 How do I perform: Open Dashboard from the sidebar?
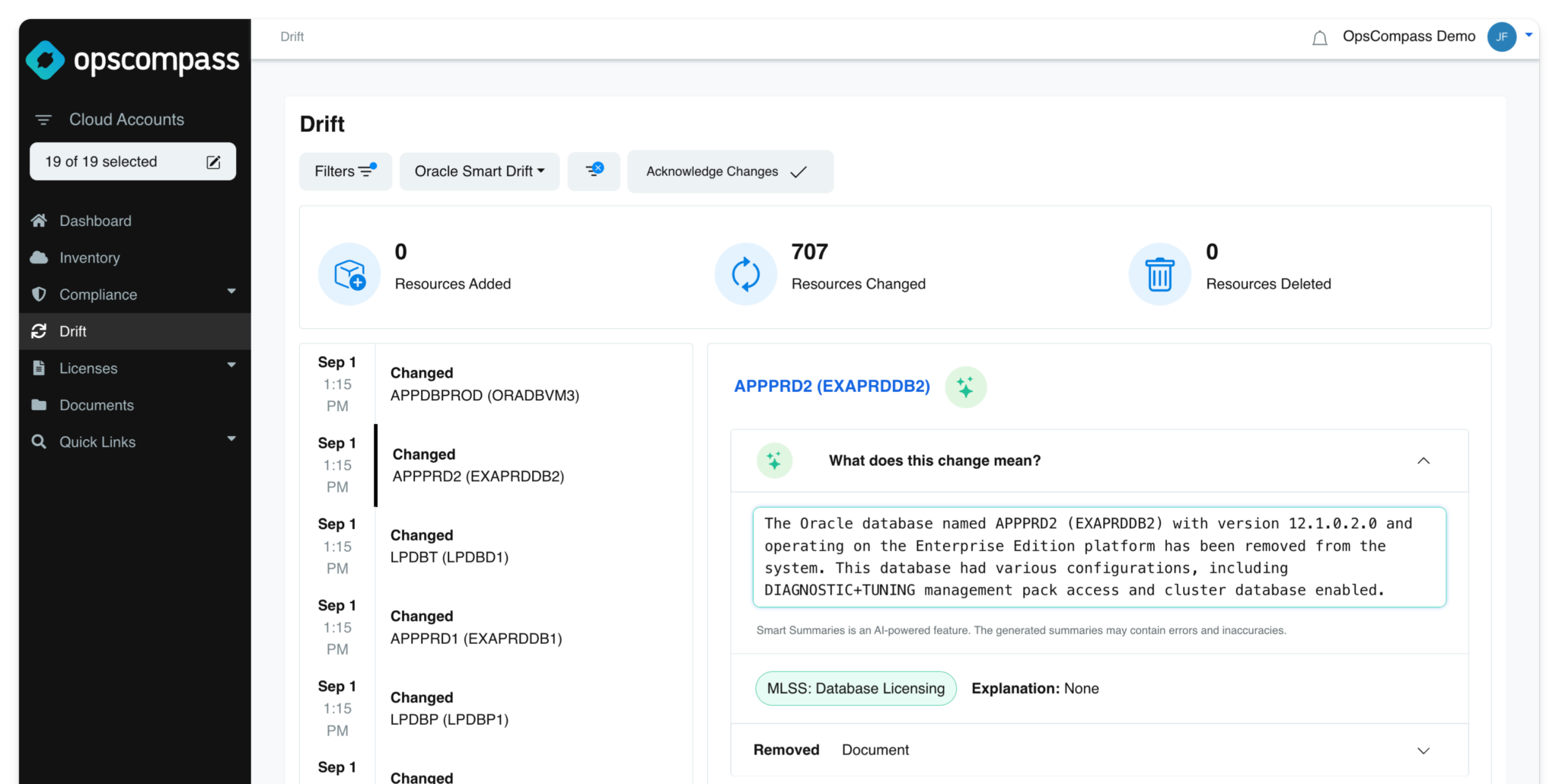135,221
